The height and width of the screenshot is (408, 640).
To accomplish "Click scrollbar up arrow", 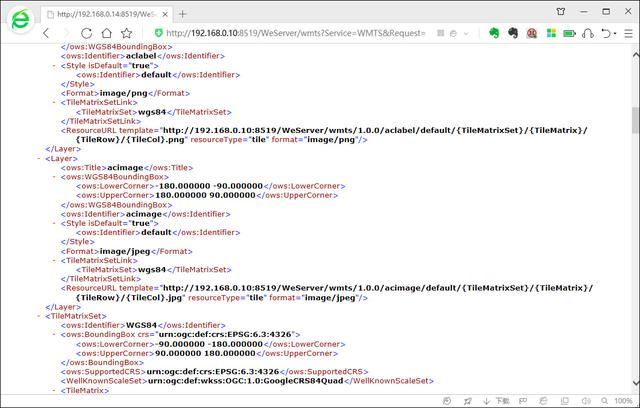I will pos(636,55).
